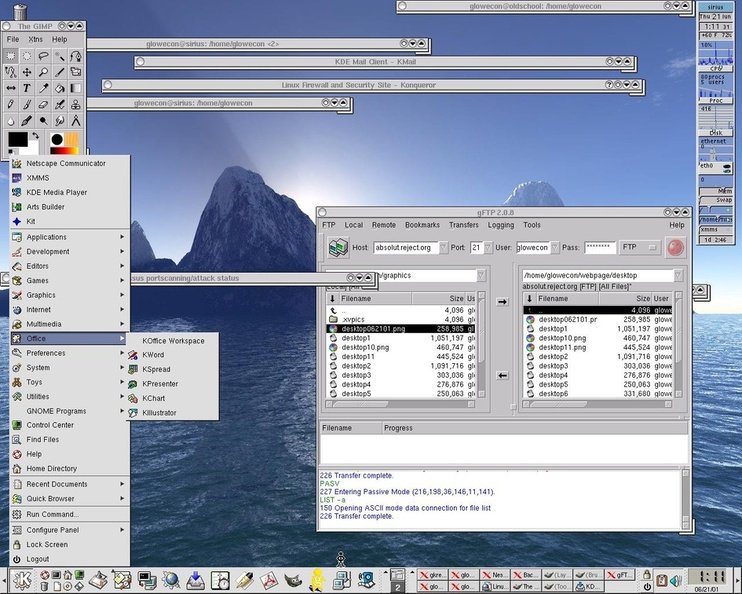Click the GIMP foreground black color swatch

point(18,140)
